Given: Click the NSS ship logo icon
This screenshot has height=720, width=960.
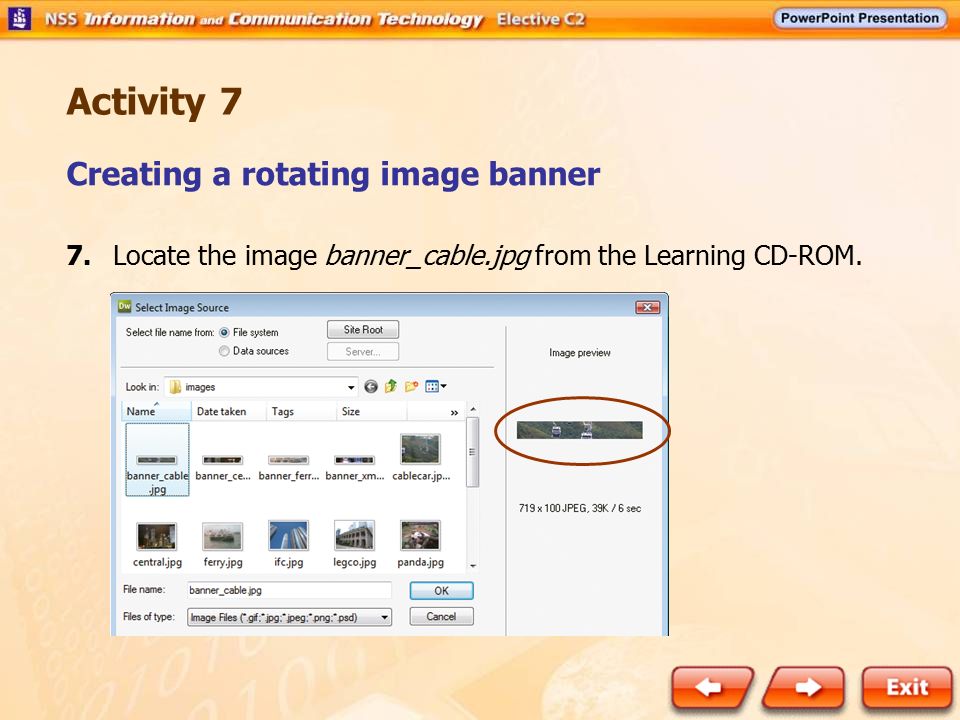Looking at the screenshot, I should [20, 18].
